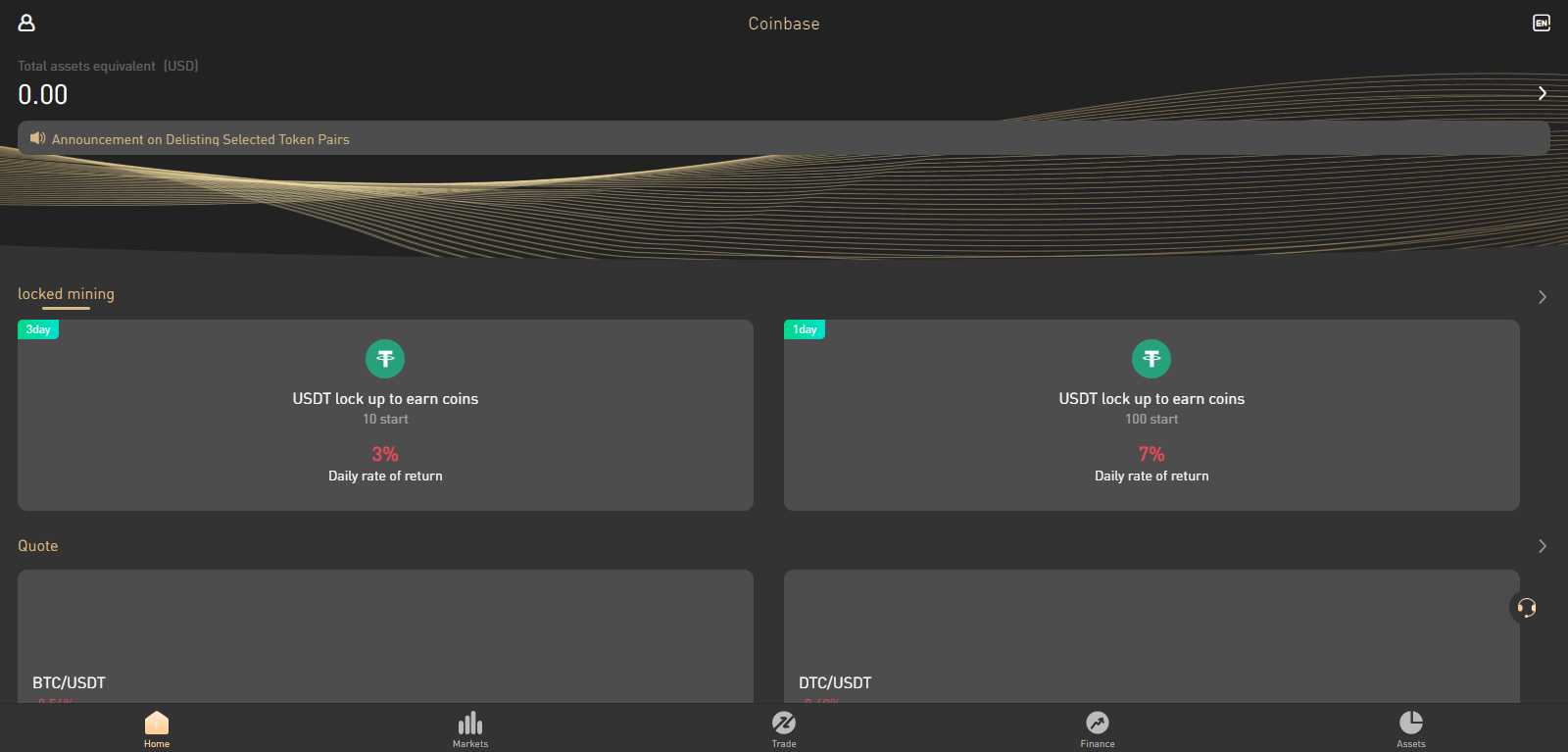
Task: Switch language with the EN icon
Action: (x=1542, y=23)
